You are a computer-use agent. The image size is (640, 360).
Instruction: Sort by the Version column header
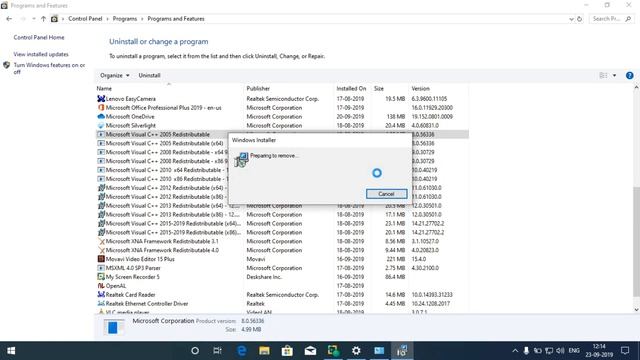pyautogui.click(x=420, y=89)
